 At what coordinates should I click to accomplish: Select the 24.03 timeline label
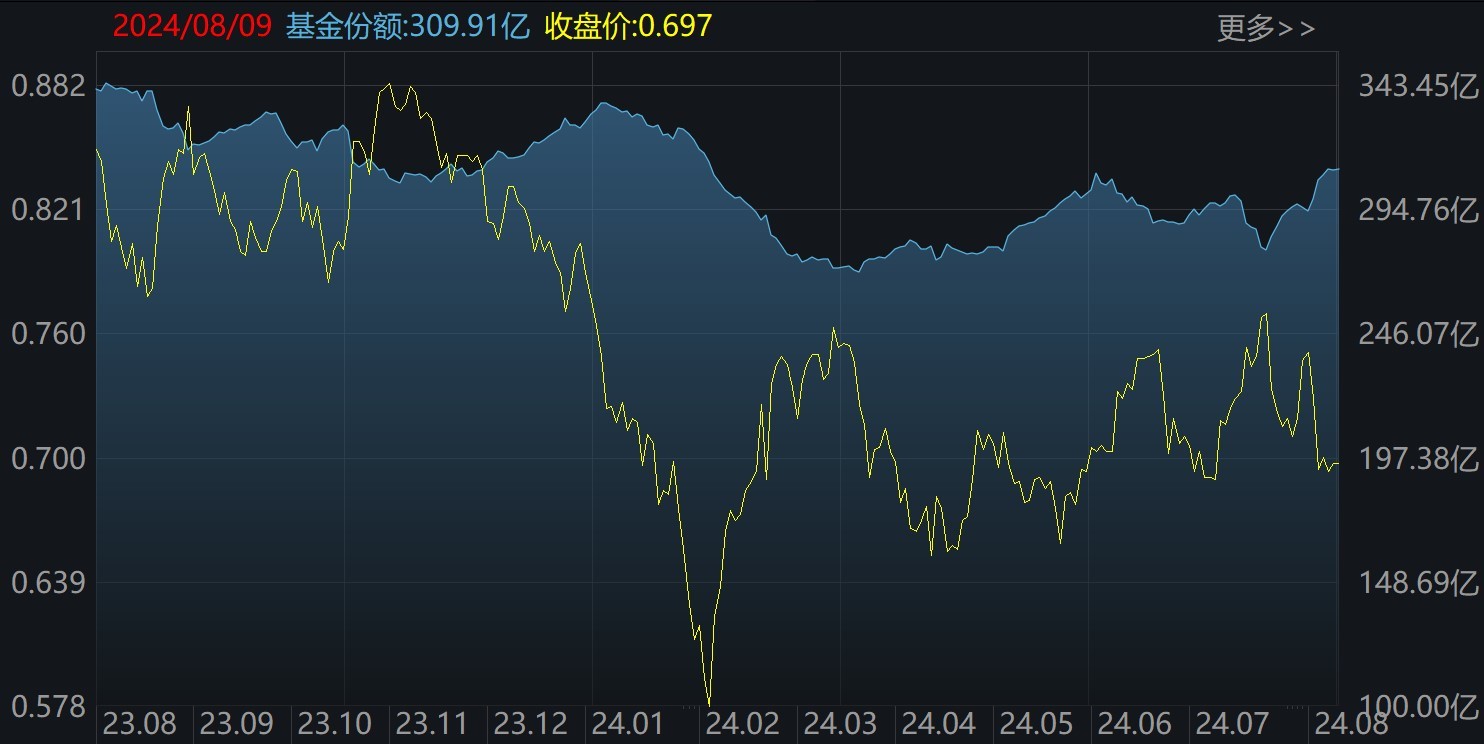[842, 724]
